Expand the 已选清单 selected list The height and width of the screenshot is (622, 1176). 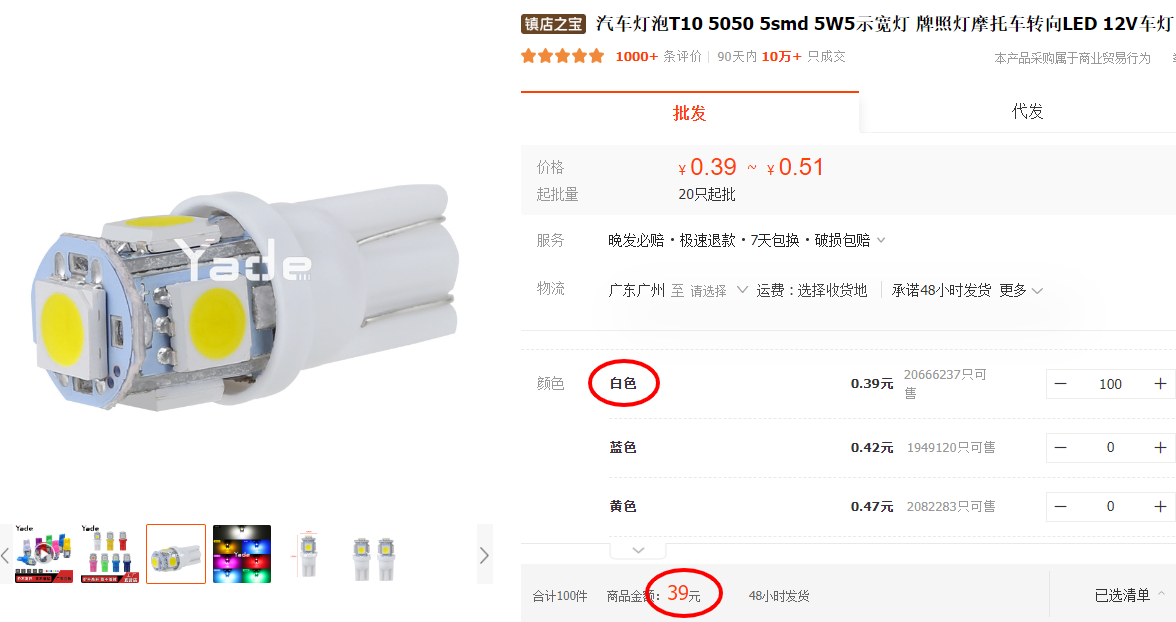pos(1129,596)
